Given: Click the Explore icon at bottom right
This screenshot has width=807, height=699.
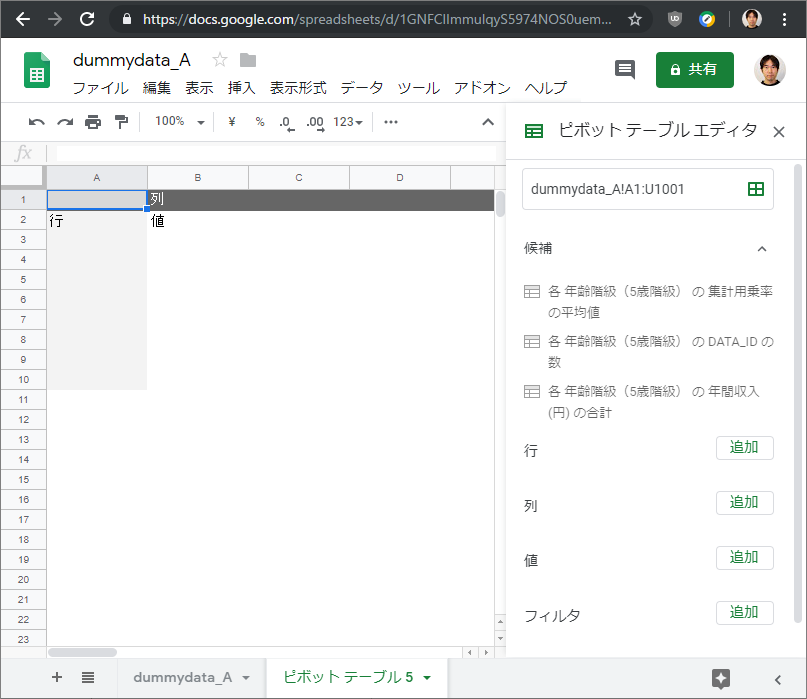Looking at the screenshot, I should pyautogui.click(x=722, y=678).
